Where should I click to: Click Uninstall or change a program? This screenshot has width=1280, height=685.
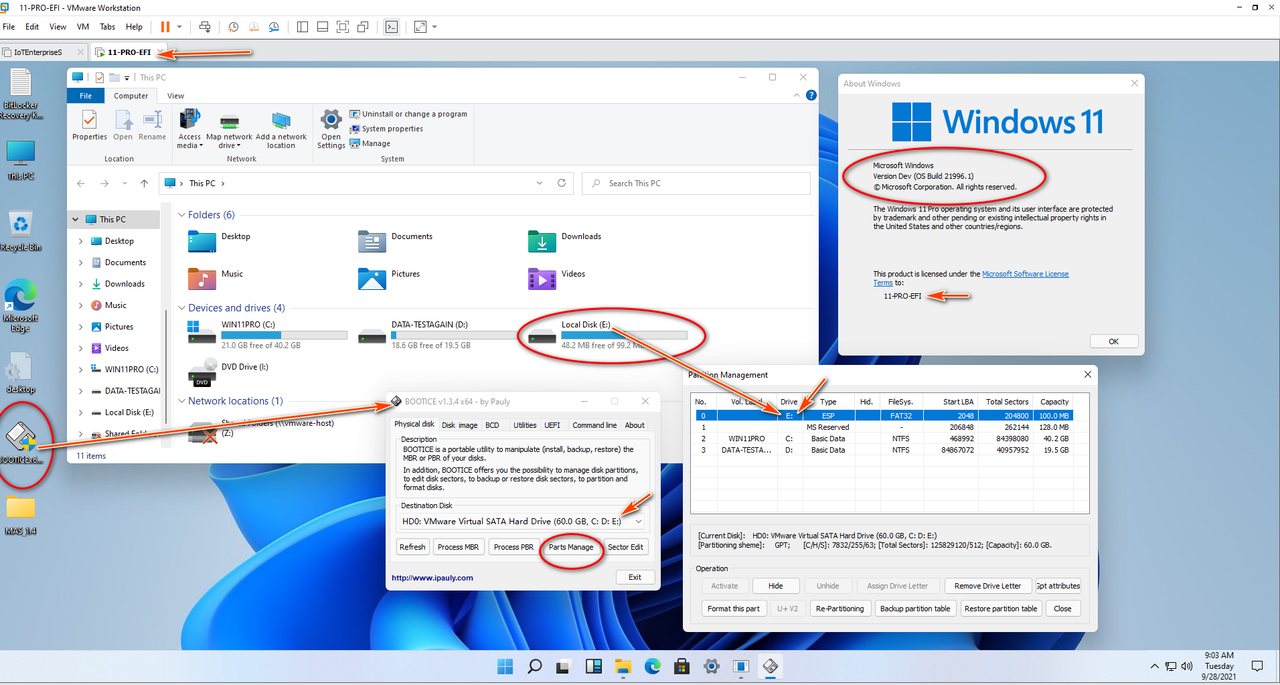coord(408,114)
